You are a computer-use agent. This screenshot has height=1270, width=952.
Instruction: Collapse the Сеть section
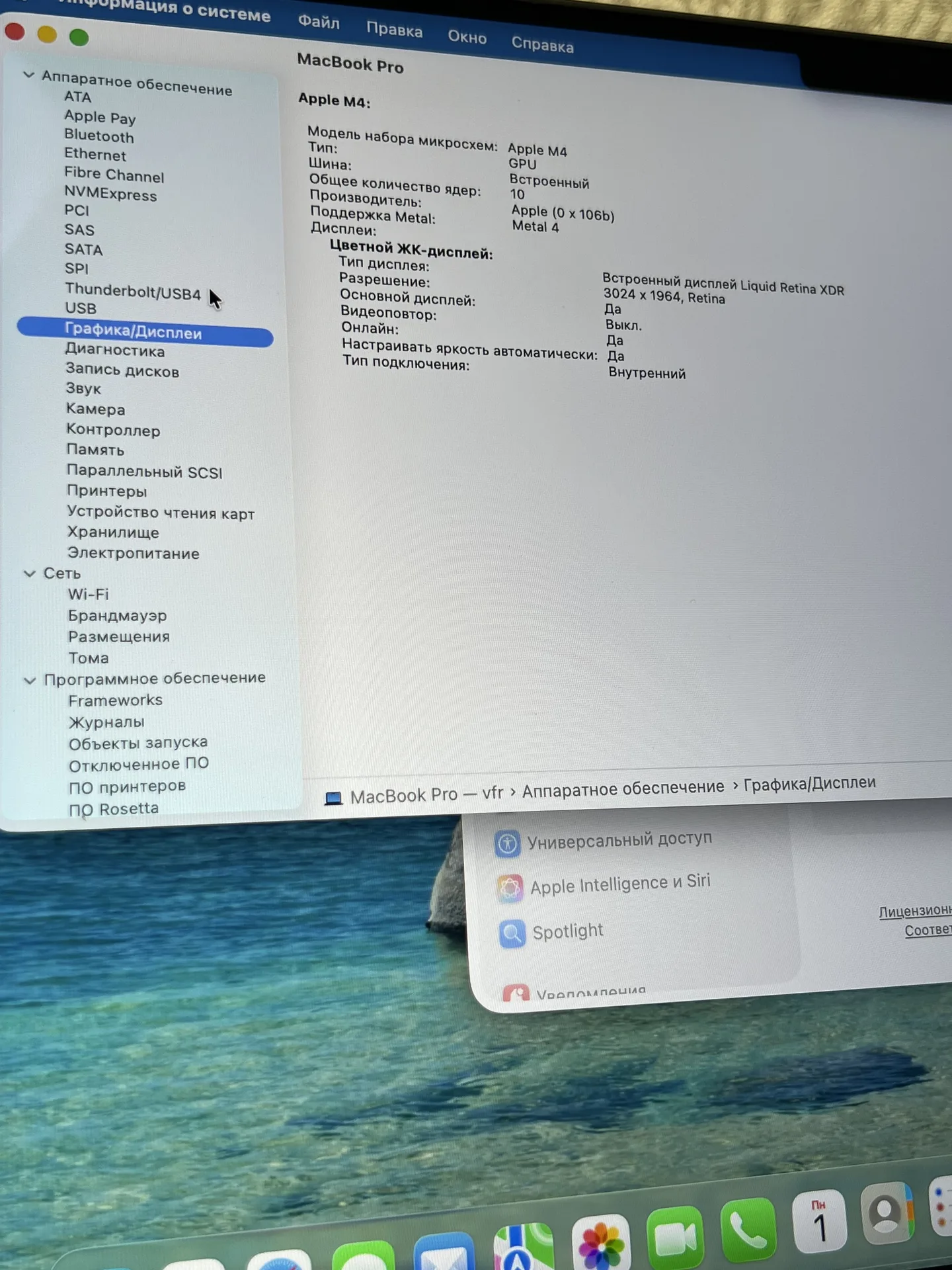coord(30,573)
